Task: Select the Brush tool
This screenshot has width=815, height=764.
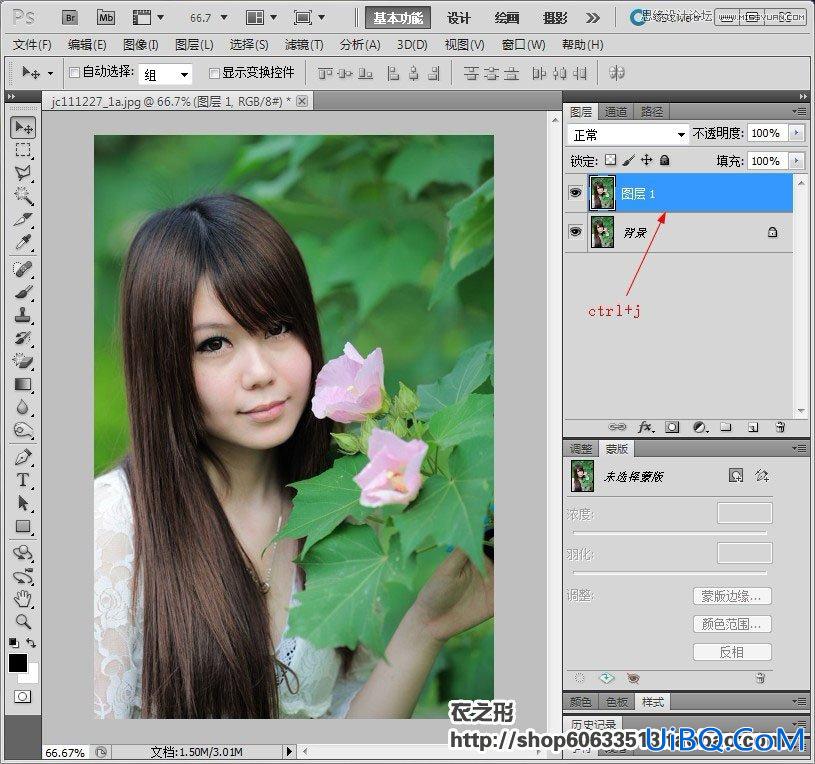Action: click(x=22, y=292)
